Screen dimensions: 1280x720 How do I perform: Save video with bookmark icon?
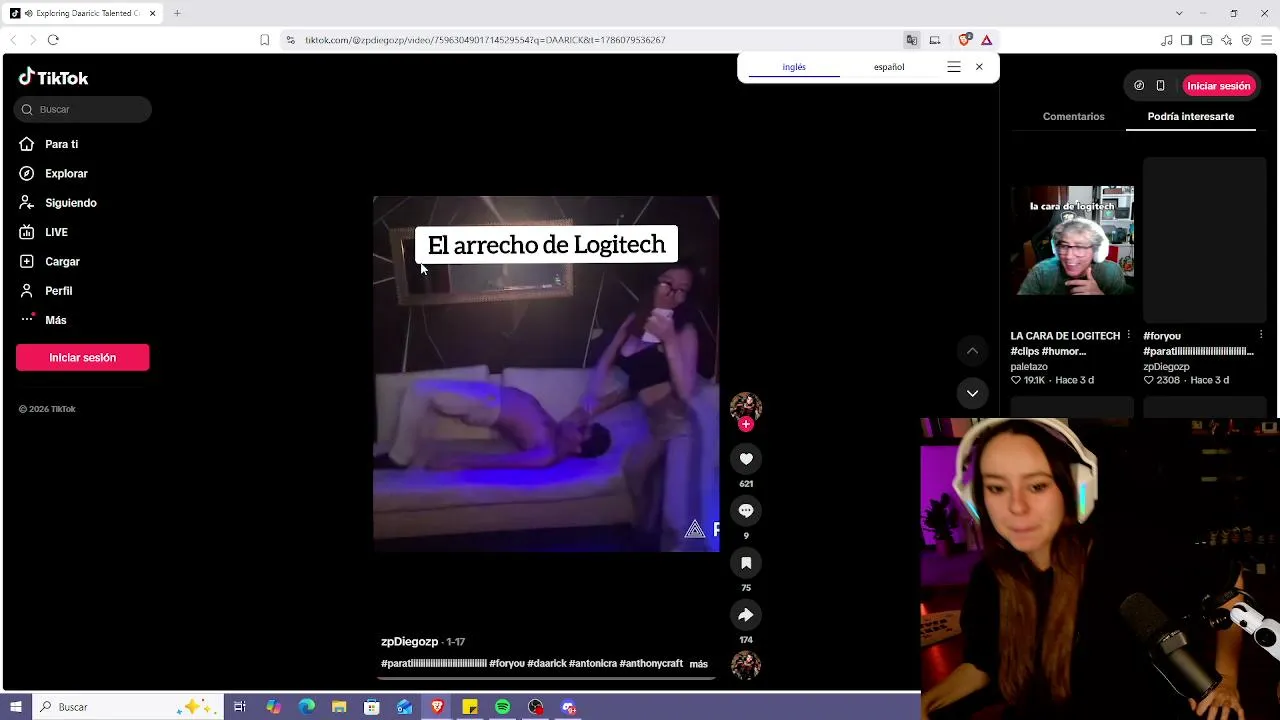(746, 563)
